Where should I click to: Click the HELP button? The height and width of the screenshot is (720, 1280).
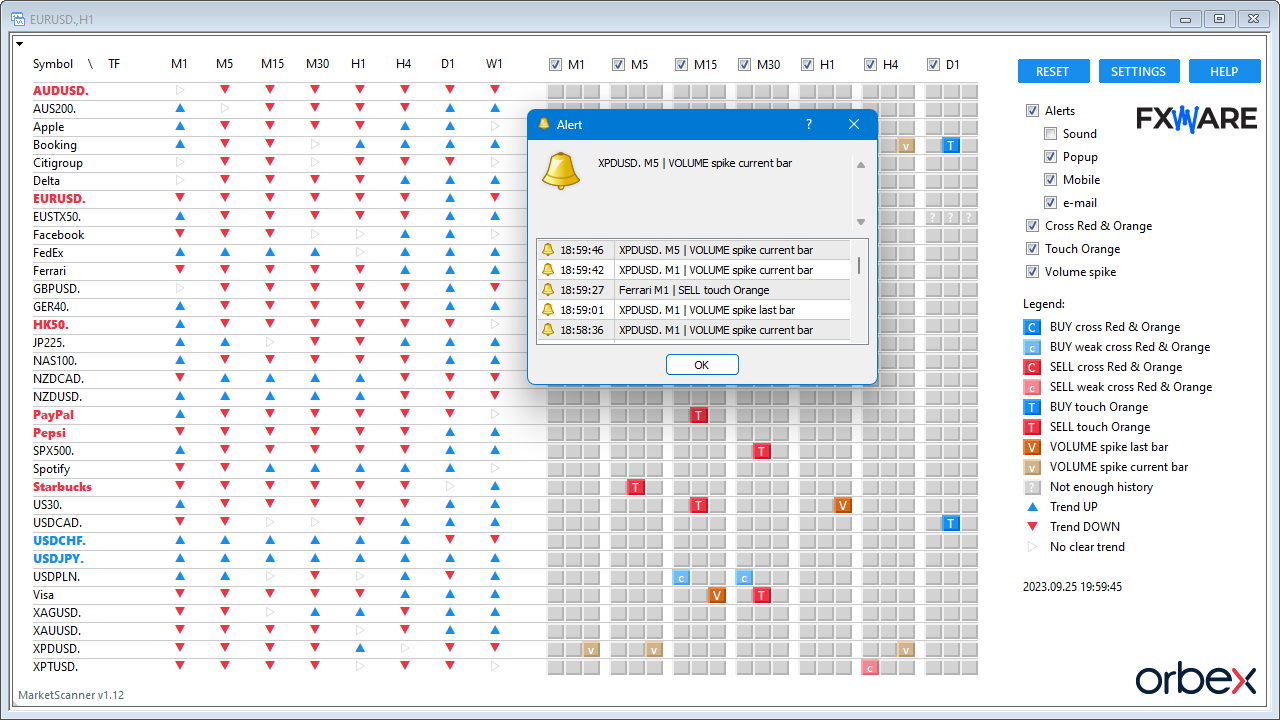pyautogui.click(x=1224, y=71)
